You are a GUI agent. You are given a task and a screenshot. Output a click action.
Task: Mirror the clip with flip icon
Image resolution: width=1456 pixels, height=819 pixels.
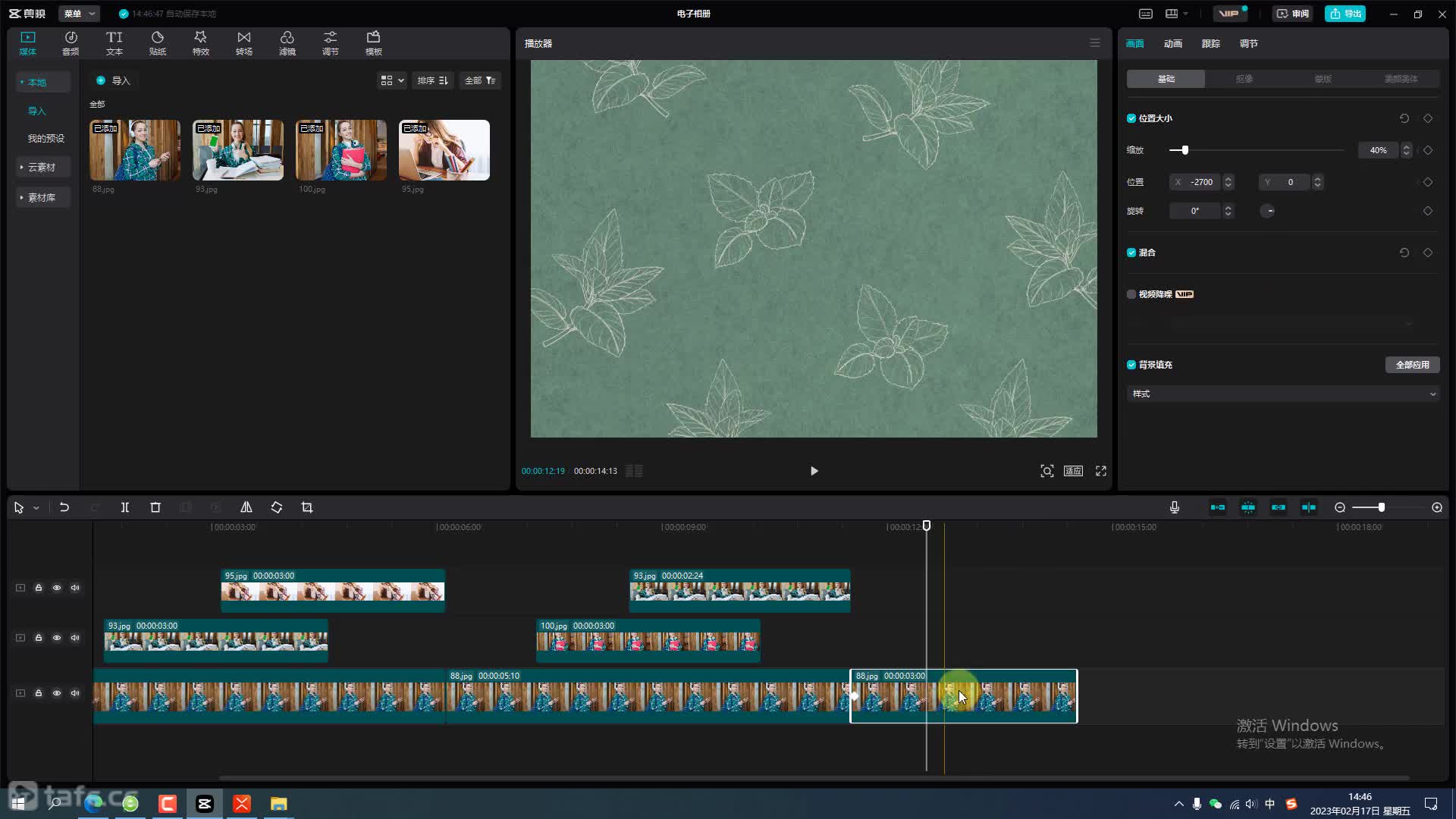246,507
